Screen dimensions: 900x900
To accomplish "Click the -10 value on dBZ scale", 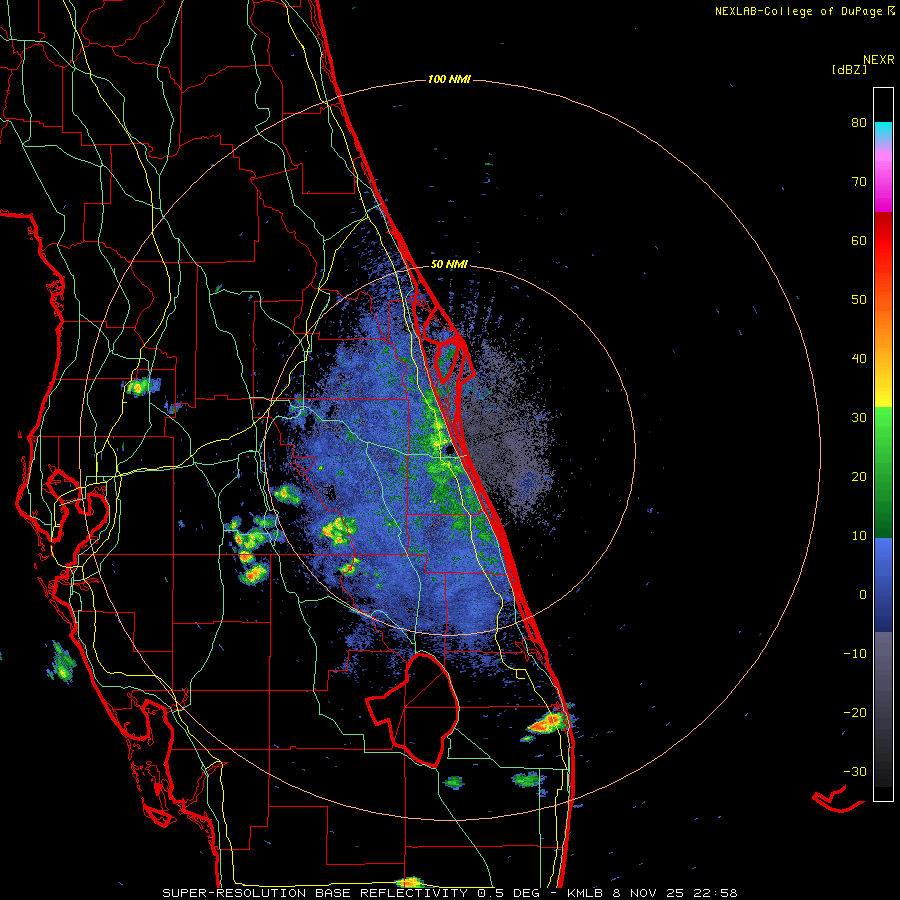I will (855, 654).
